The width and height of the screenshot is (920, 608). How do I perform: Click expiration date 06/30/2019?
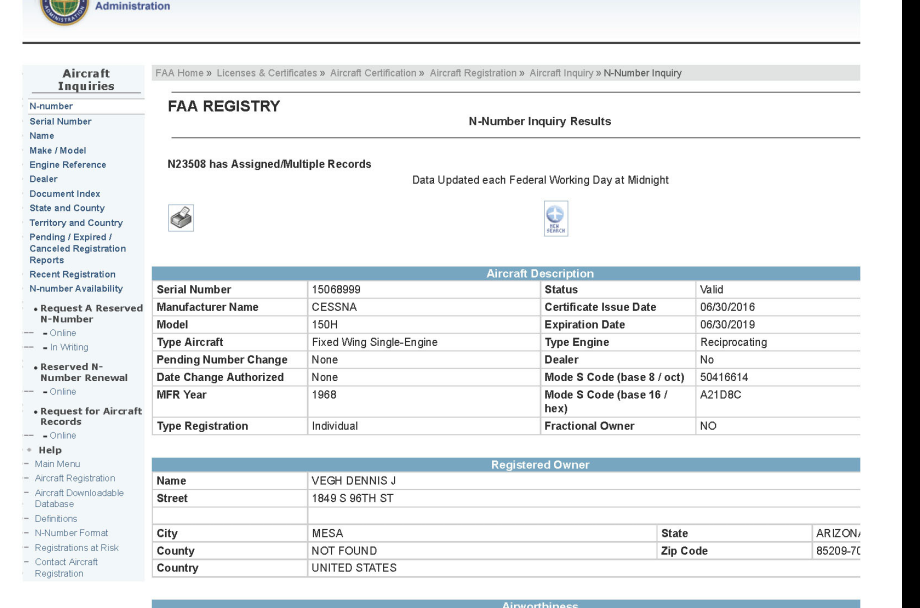pyautogui.click(x=728, y=325)
